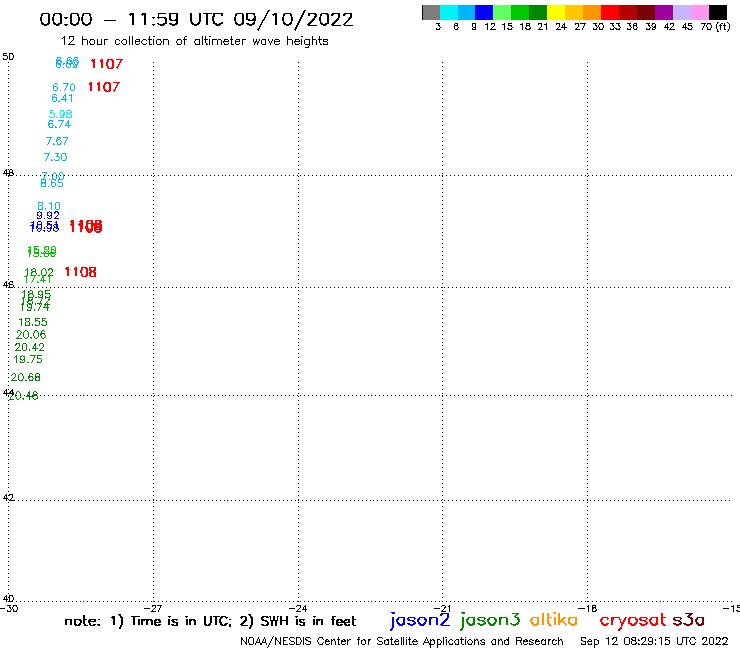Click the red time stamp 1108 beside 18.02

click(x=80, y=272)
